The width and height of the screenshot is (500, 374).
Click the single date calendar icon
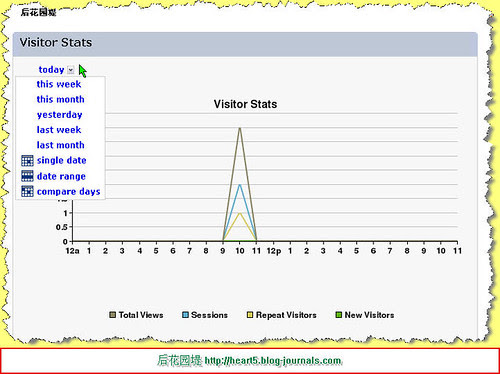(27, 161)
